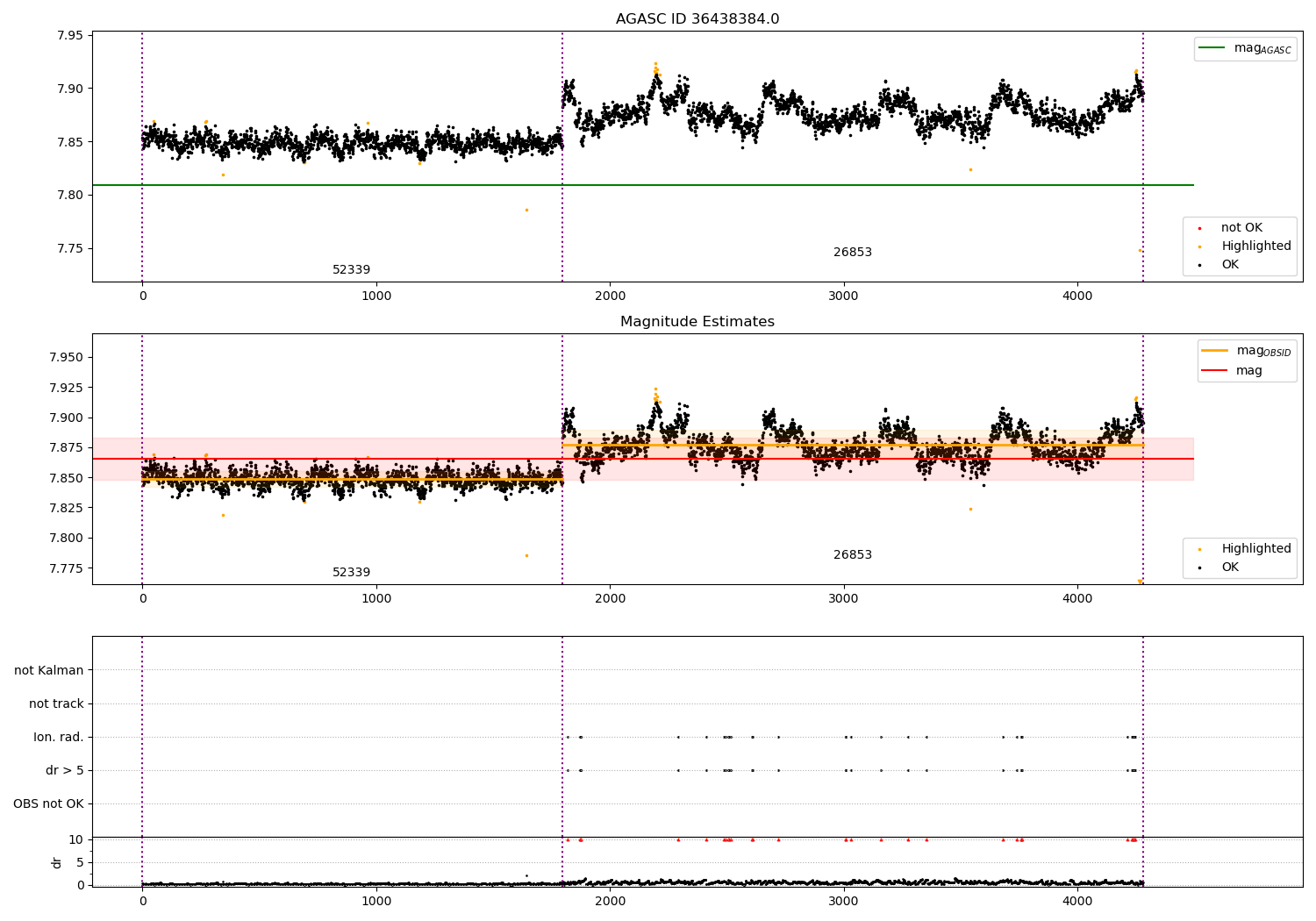
Task: Click the 7.925 y-axis tick label
Action: pos(66,388)
